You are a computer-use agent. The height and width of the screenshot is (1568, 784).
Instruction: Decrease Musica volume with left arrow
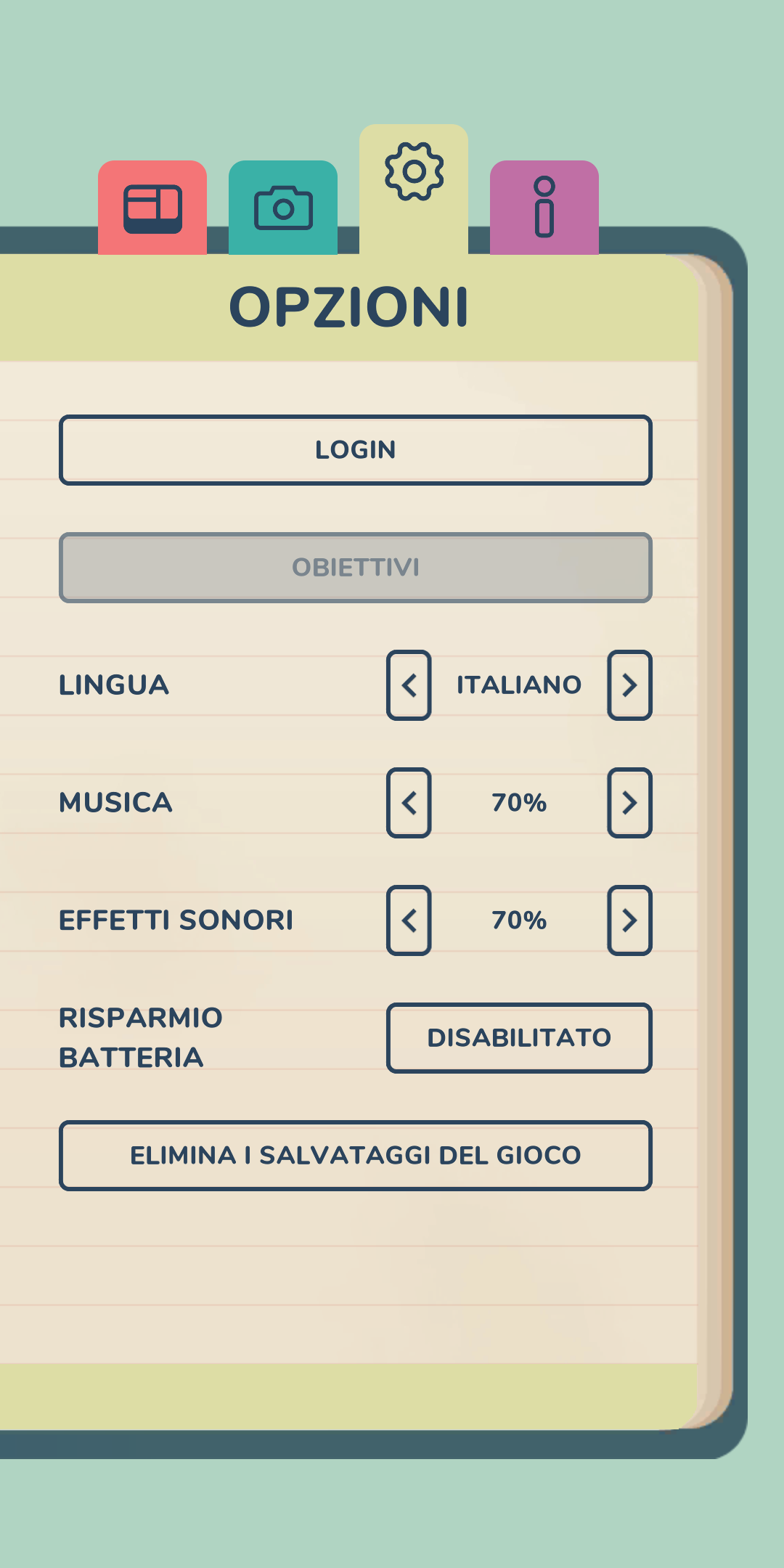coord(409,803)
